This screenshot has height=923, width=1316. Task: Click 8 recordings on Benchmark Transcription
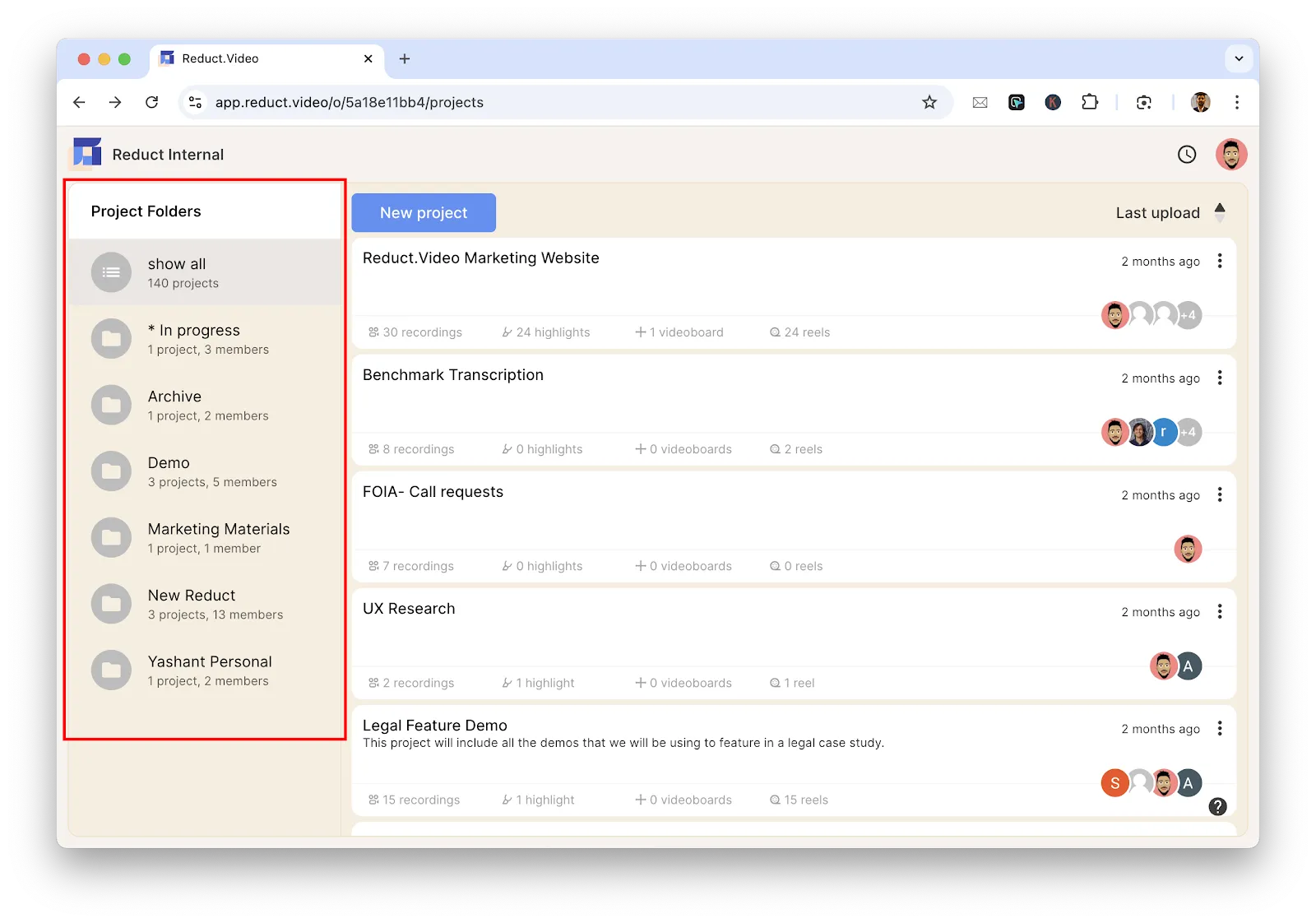click(x=411, y=449)
